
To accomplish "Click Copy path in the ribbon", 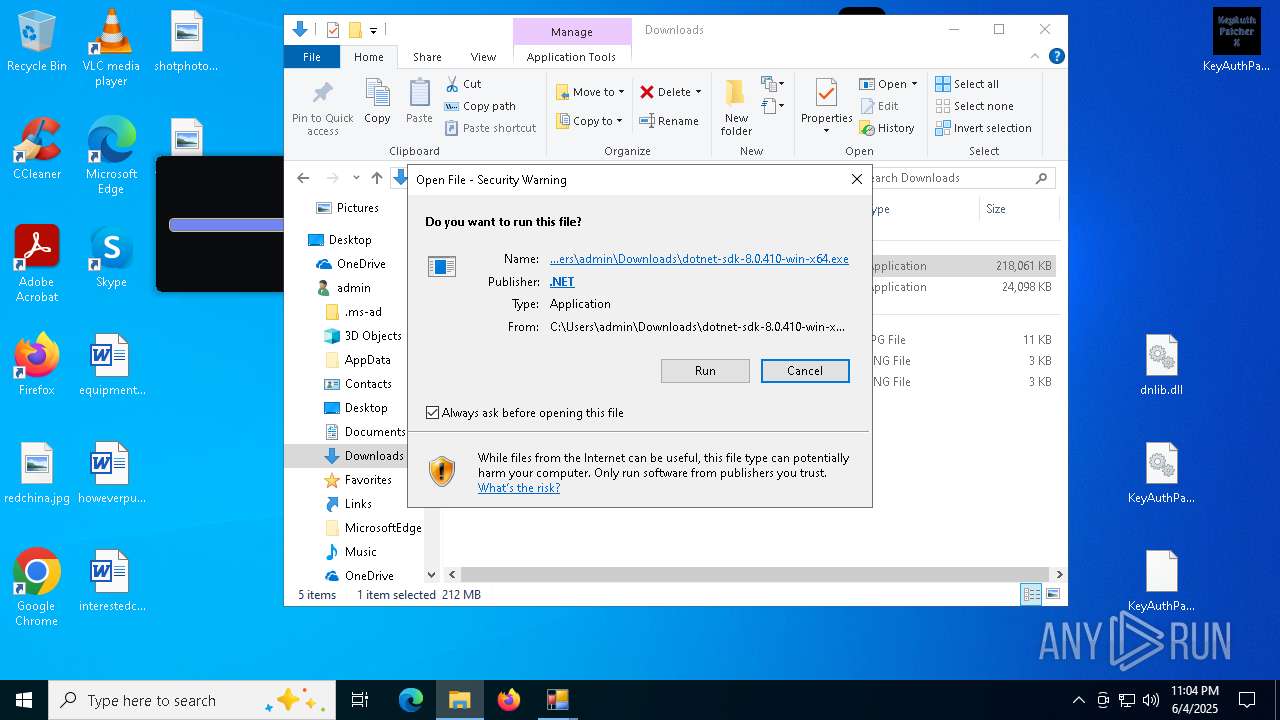I will coord(480,106).
